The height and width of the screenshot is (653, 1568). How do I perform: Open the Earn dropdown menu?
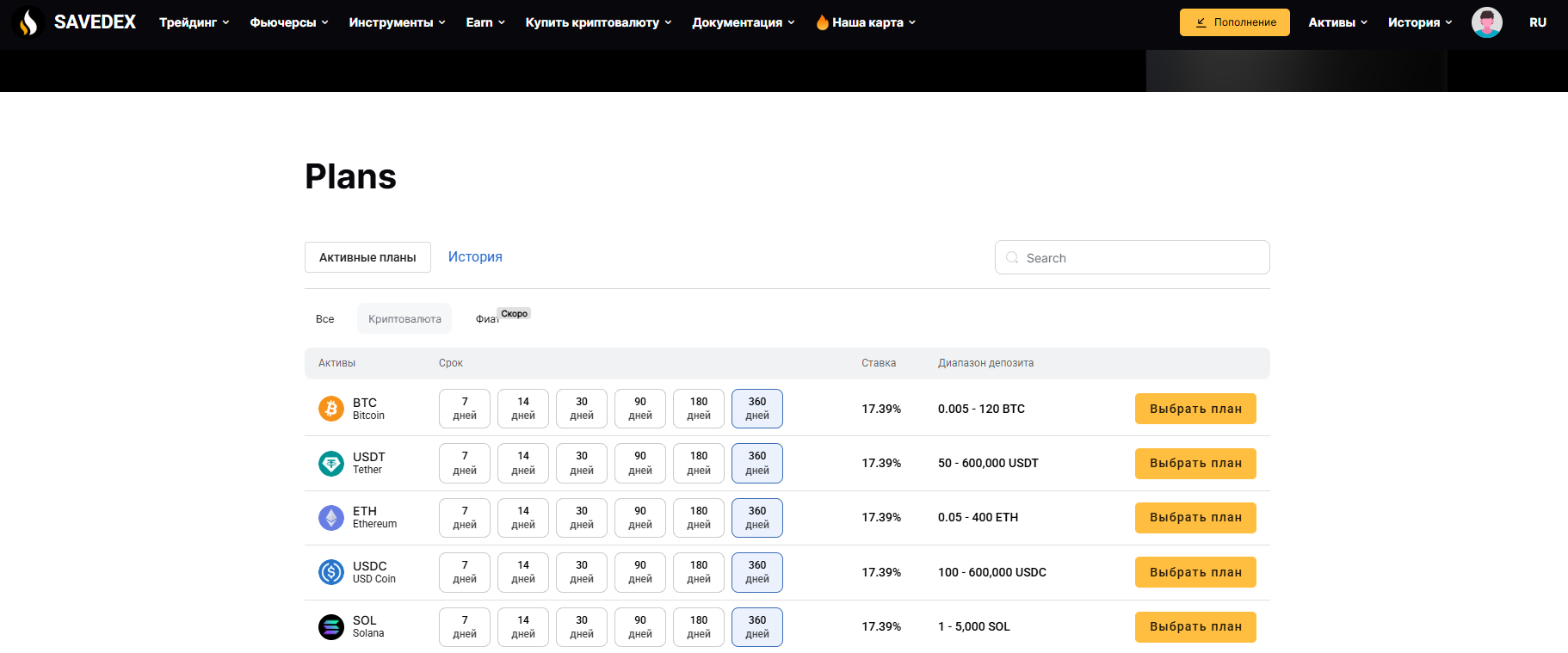pos(485,22)
